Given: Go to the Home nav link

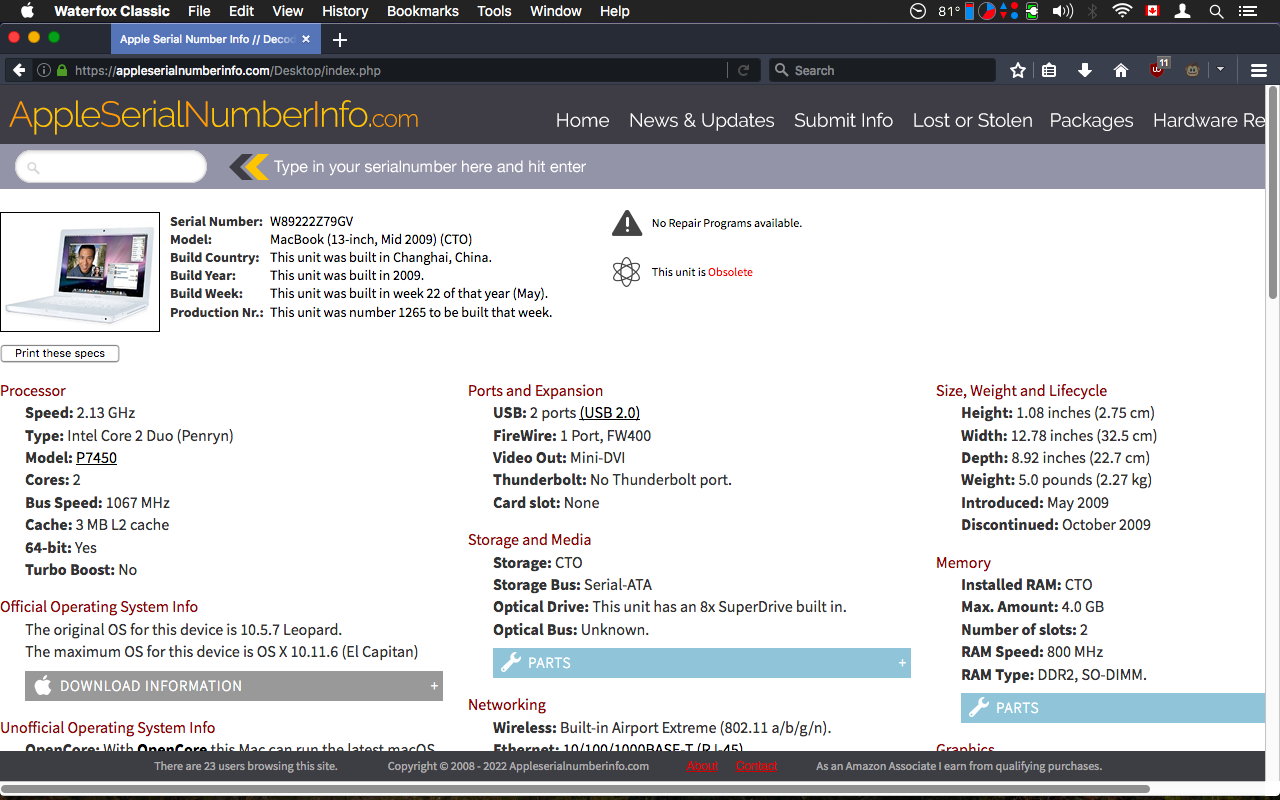Looking at the screenshot, I should click(x=582, y=120).
